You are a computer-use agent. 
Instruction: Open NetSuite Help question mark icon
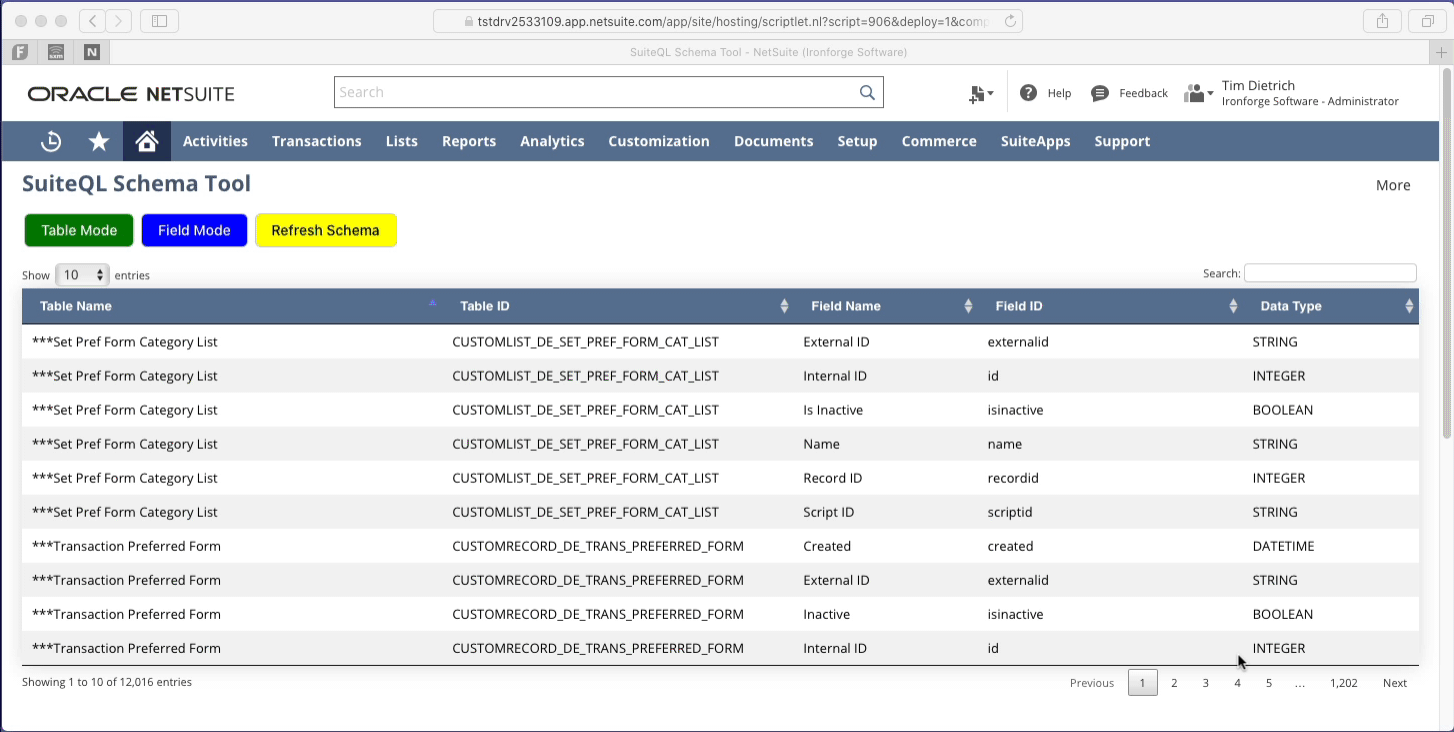point(1028,92)
